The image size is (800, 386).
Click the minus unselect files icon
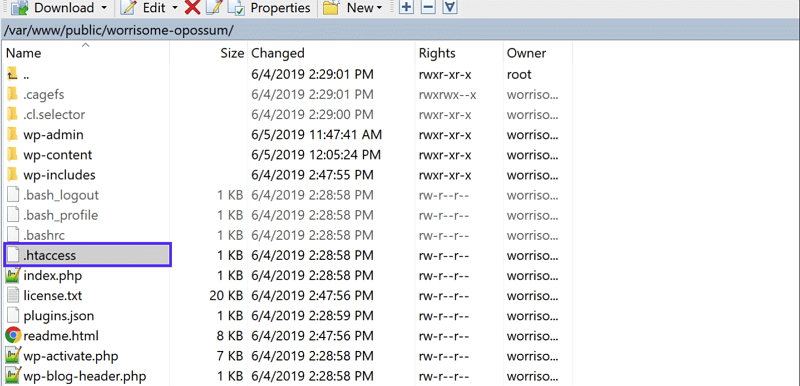click(x=429, y=8)
